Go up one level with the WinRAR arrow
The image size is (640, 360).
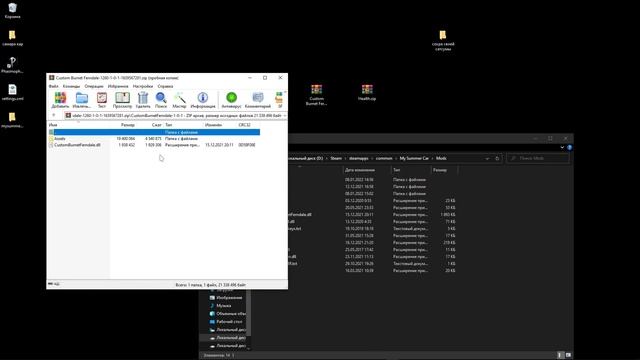[53, 116]
